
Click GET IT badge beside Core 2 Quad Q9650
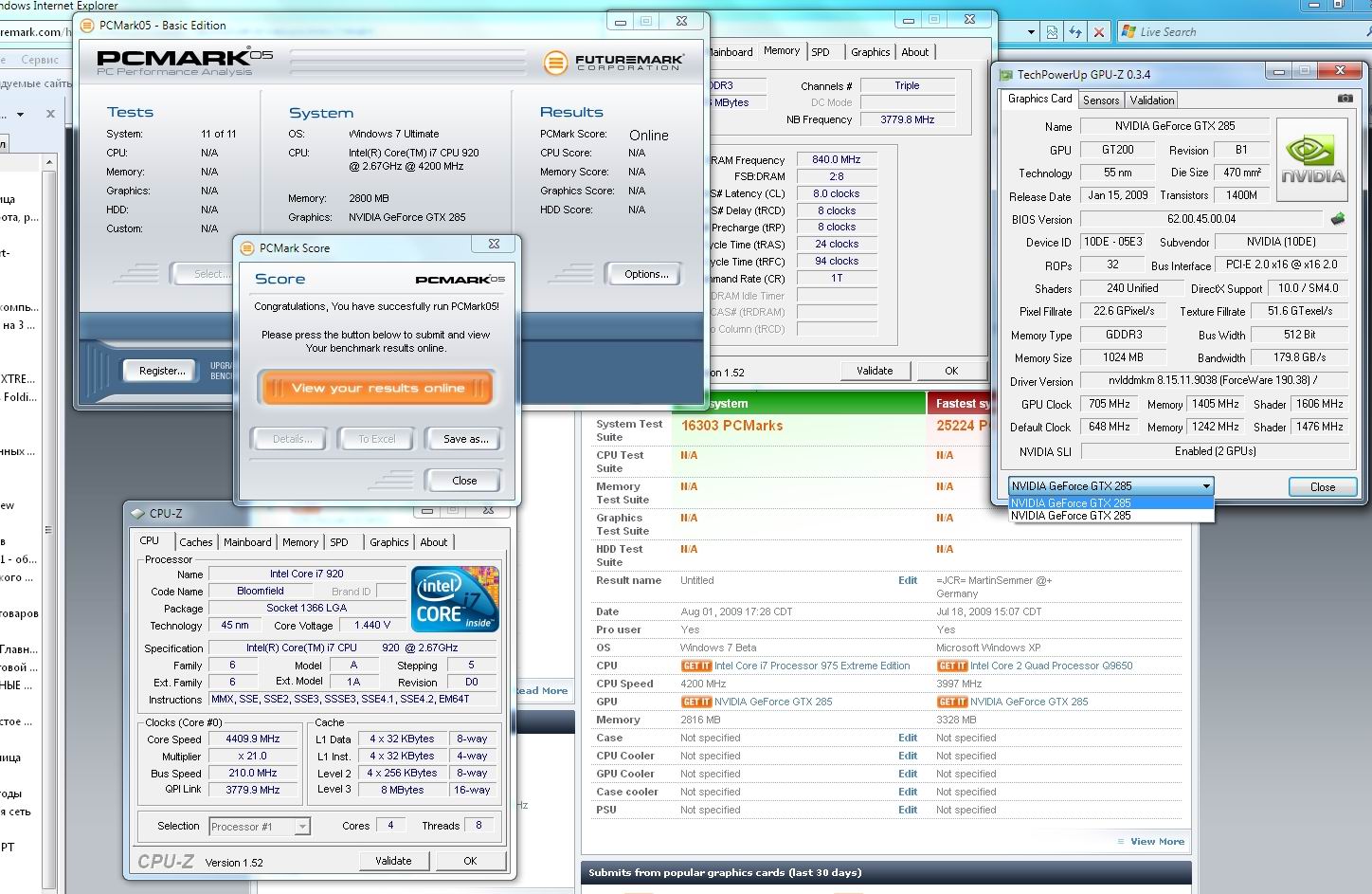click(x=952, y=666)
